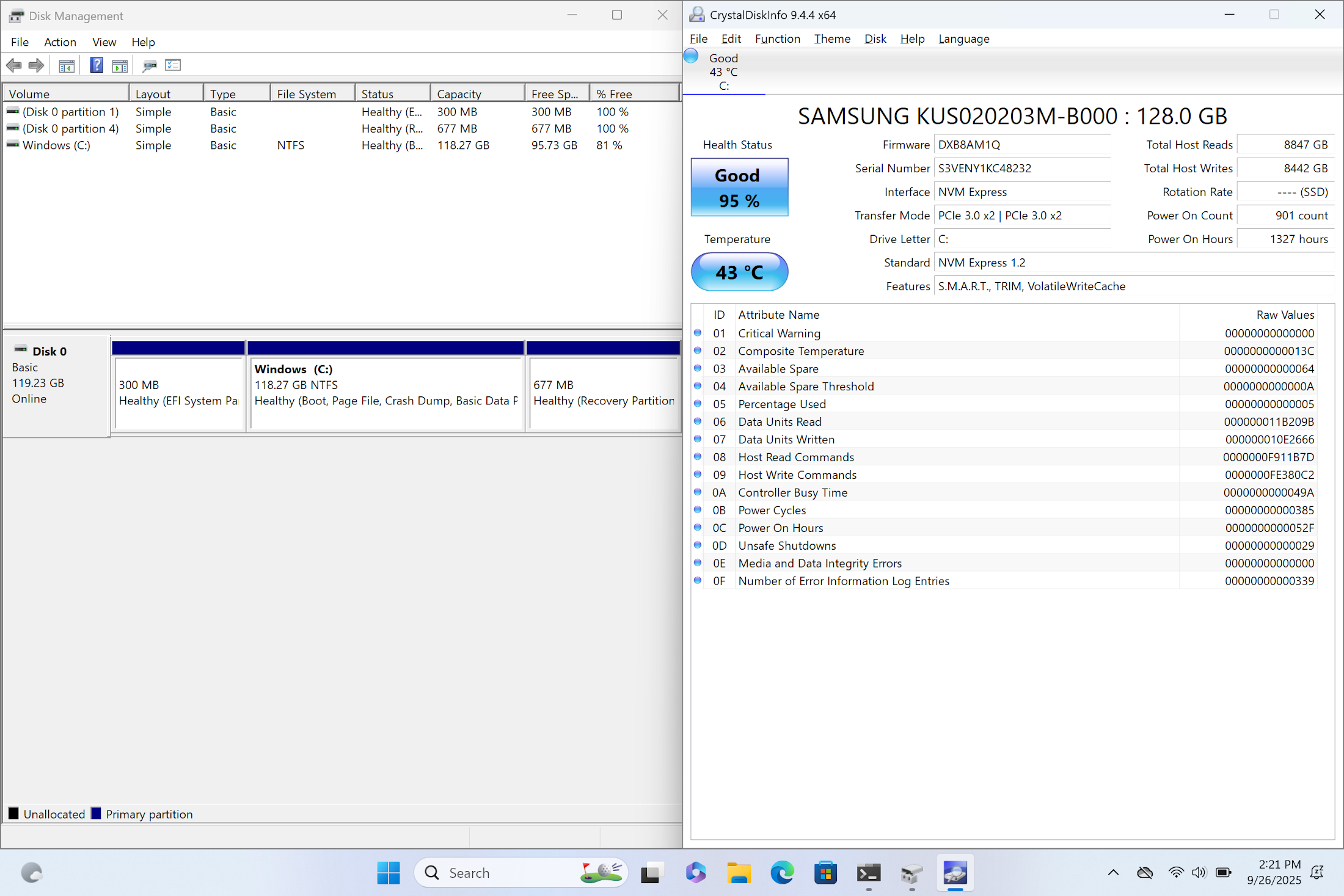Click the checklist settings toolbar icon
Viewport: 1344px width, 896px height.
(173, 65)
